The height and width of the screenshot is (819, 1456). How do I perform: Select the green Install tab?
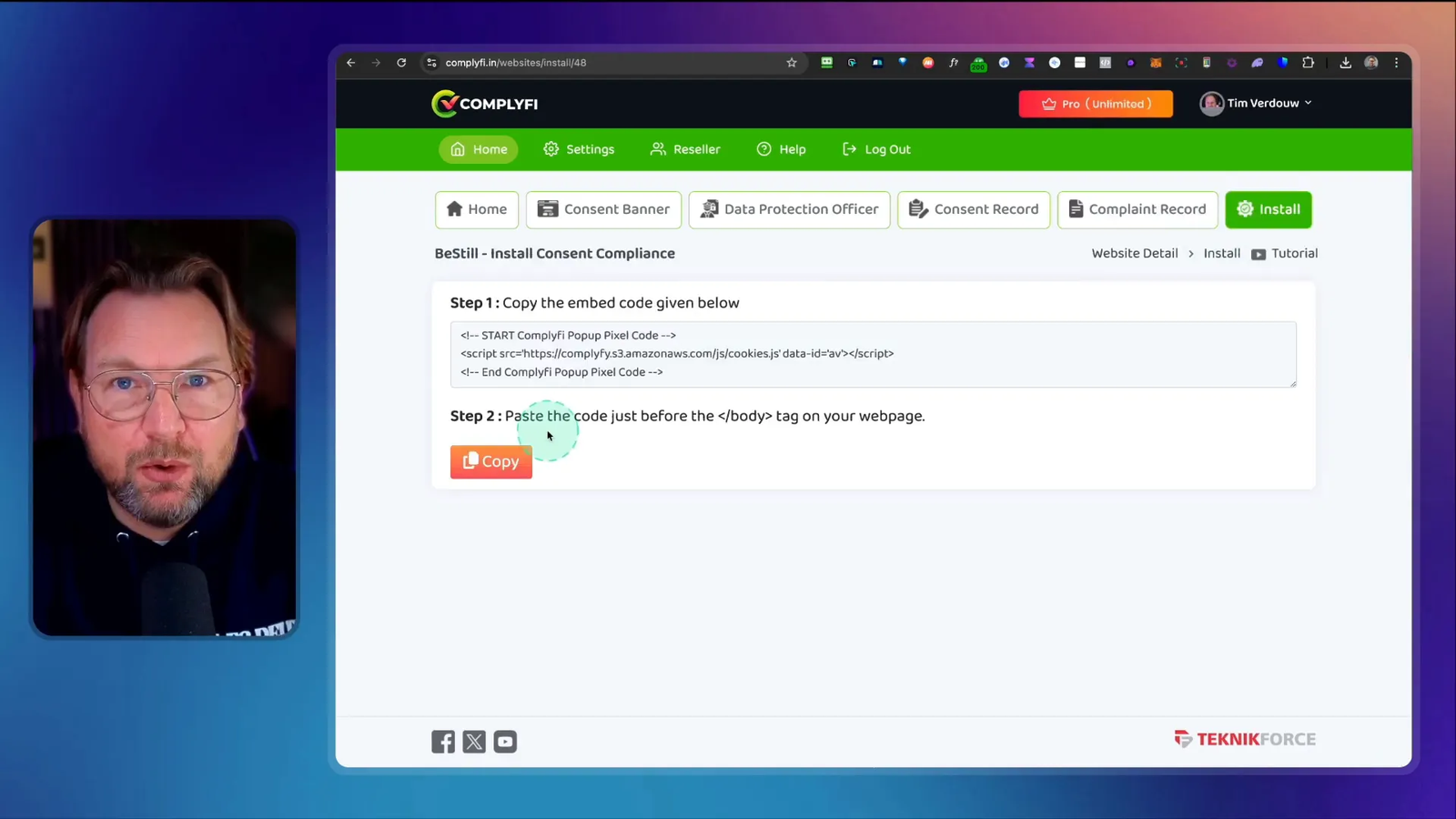pos(1269,209)
